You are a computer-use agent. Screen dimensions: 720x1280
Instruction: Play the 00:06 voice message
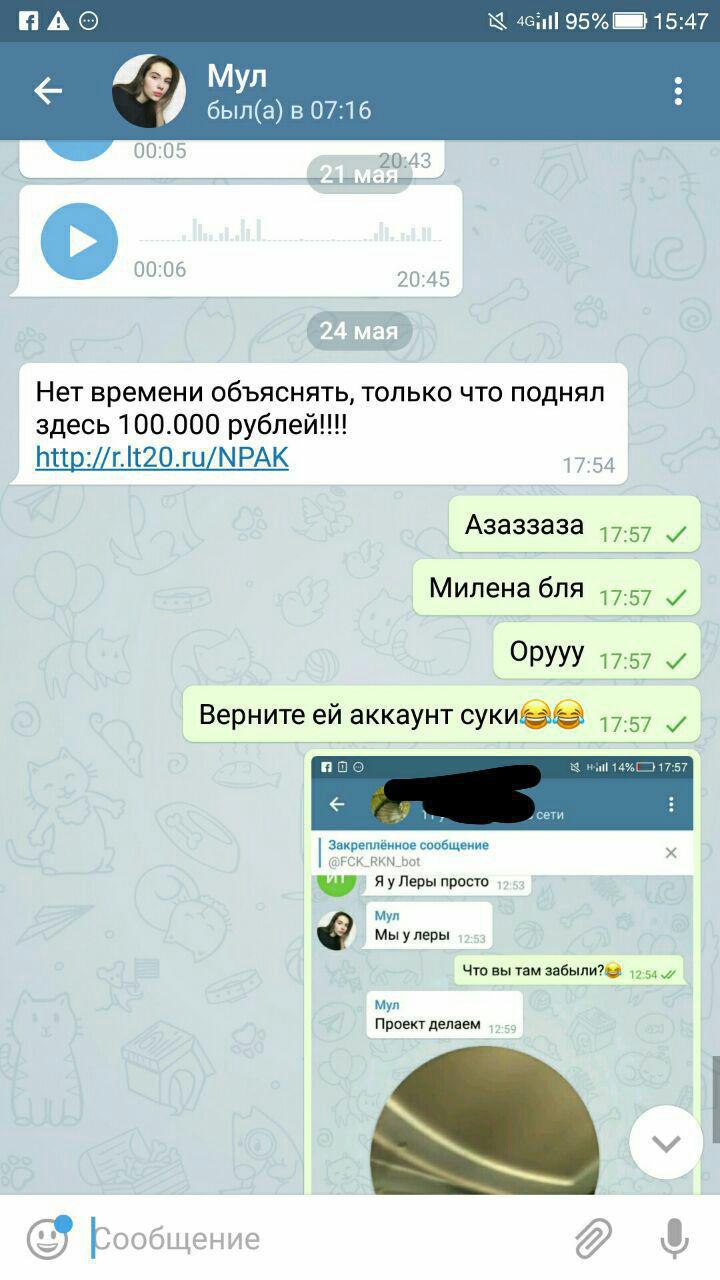pyautogui.click(x=79, y=241)
